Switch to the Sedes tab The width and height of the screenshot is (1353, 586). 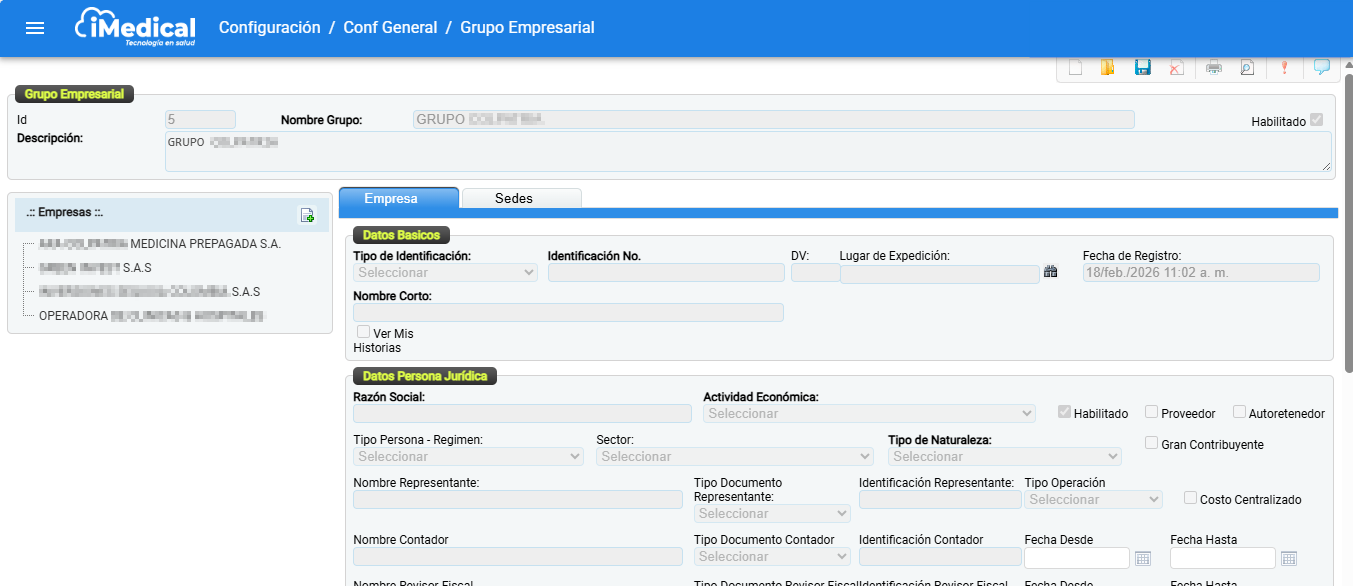514,198
